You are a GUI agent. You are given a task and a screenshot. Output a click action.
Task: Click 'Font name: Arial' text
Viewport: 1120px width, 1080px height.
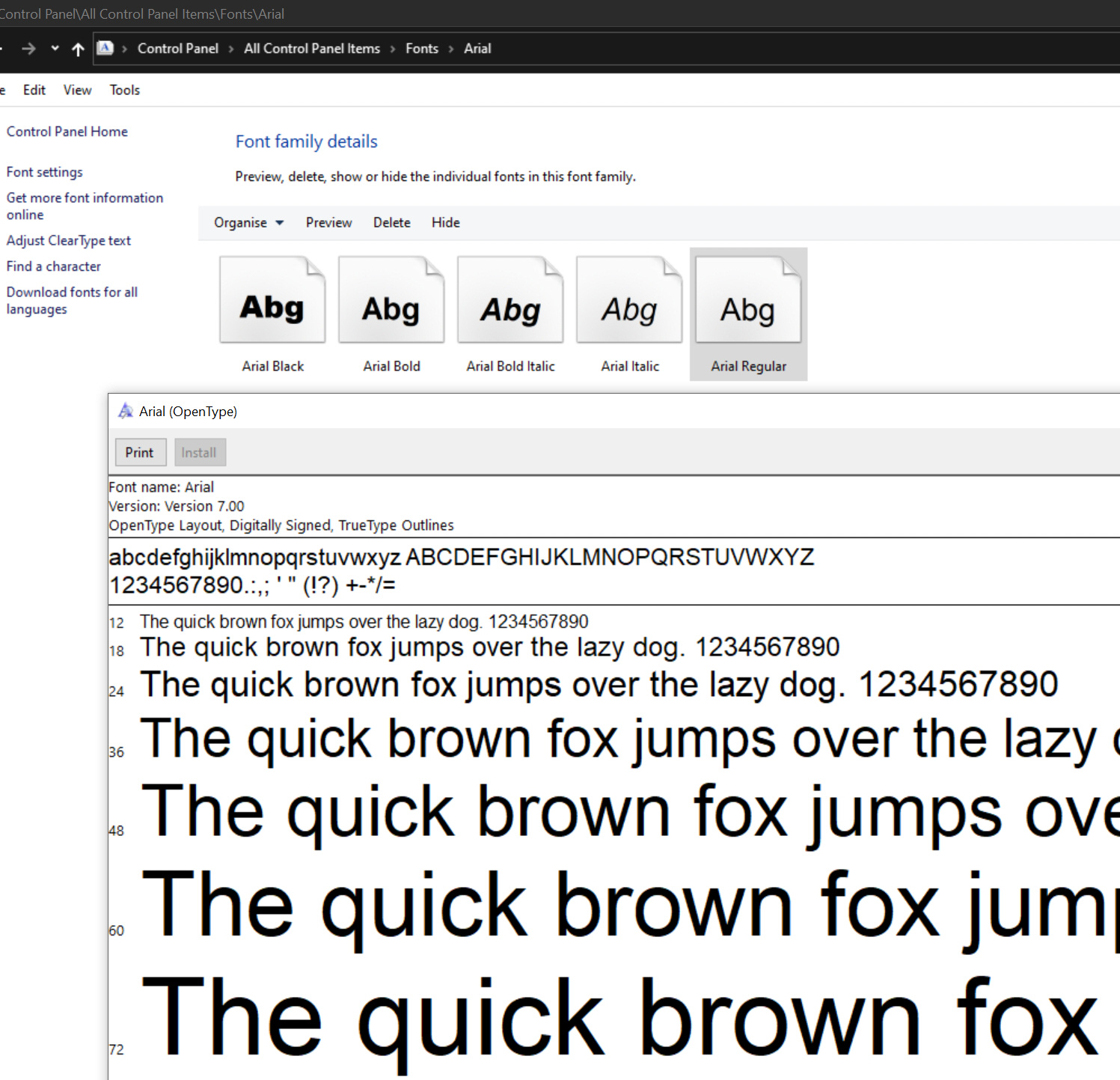coord(162,487)
